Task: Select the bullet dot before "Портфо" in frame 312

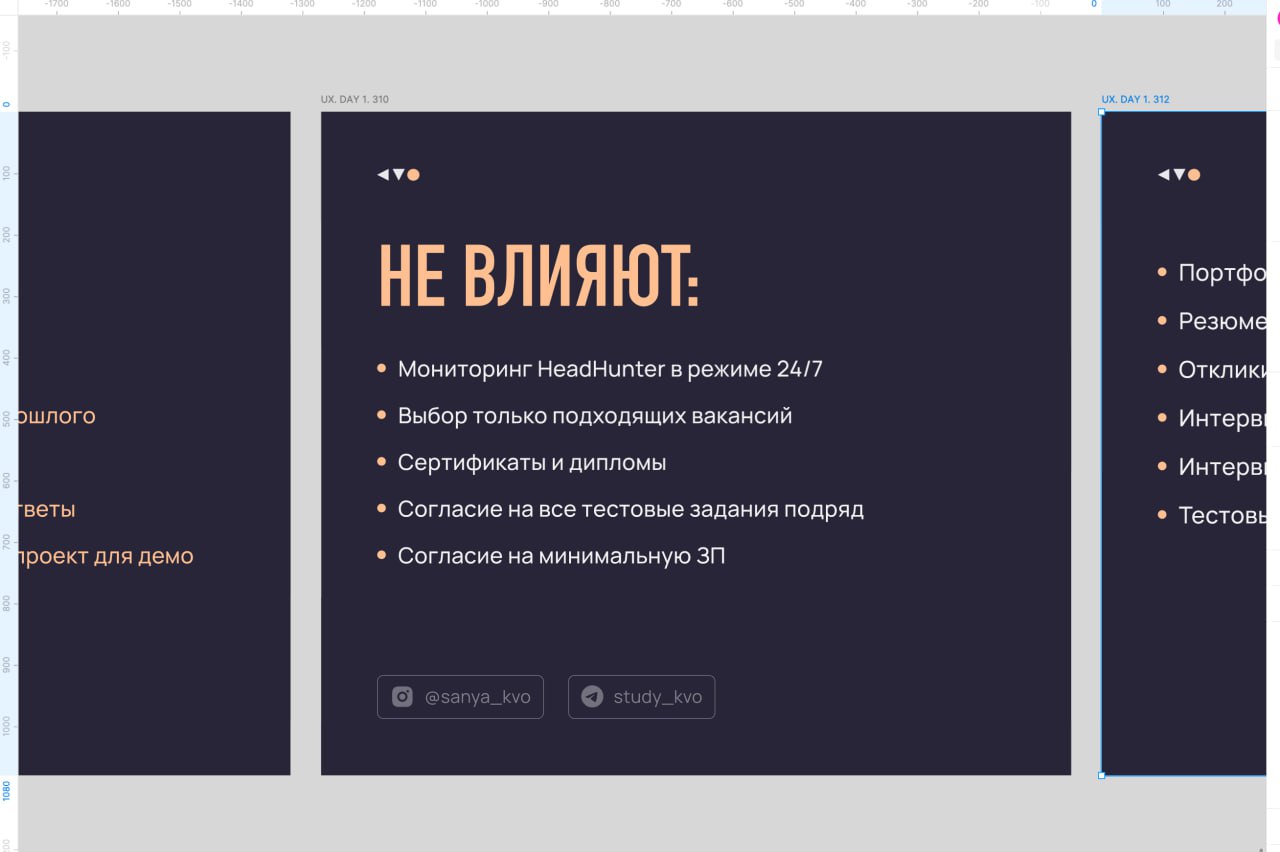Action: tap(1162, 272)
